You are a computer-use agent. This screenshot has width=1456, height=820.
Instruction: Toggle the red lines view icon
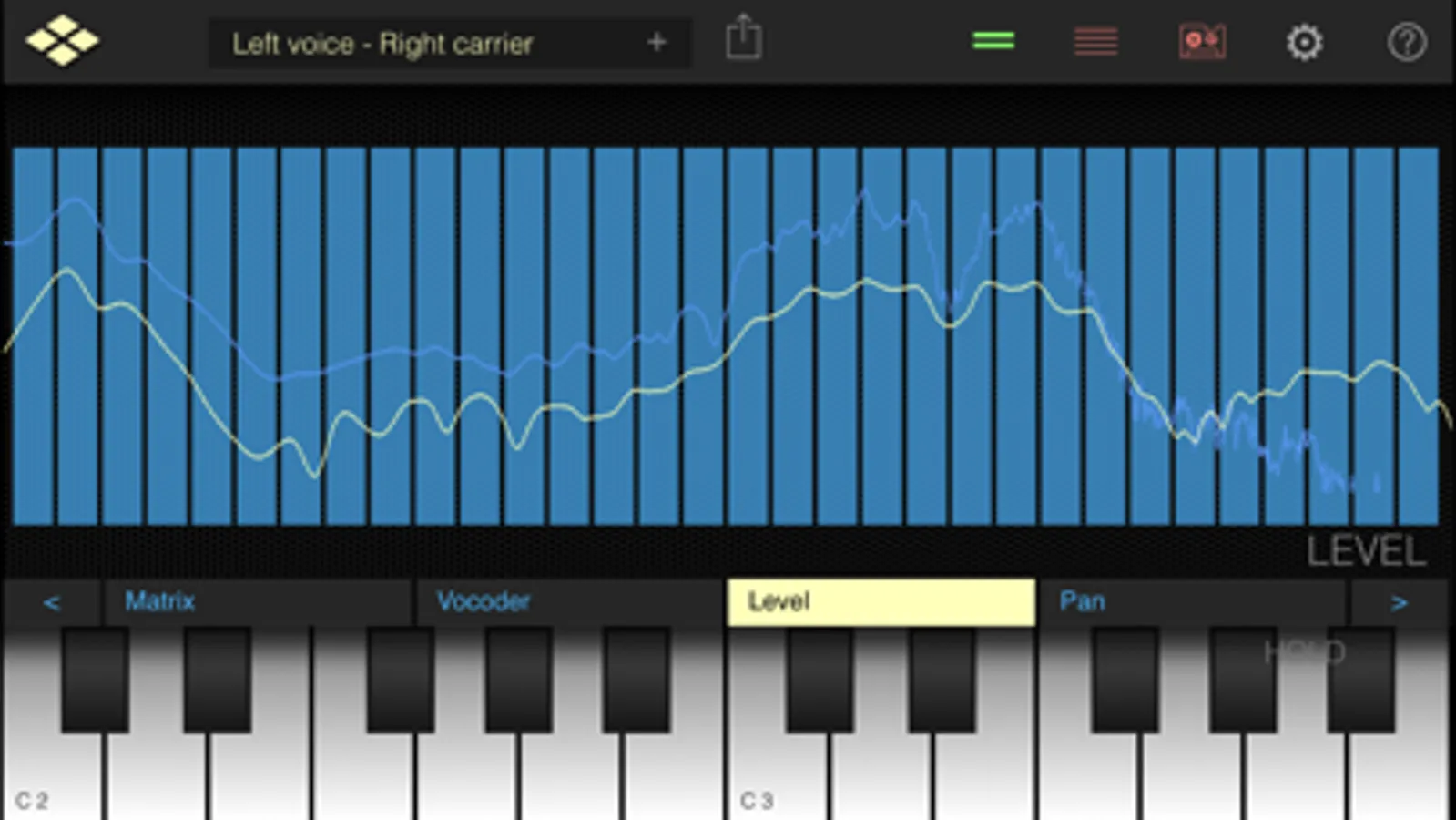click(x=1096, y=41)
